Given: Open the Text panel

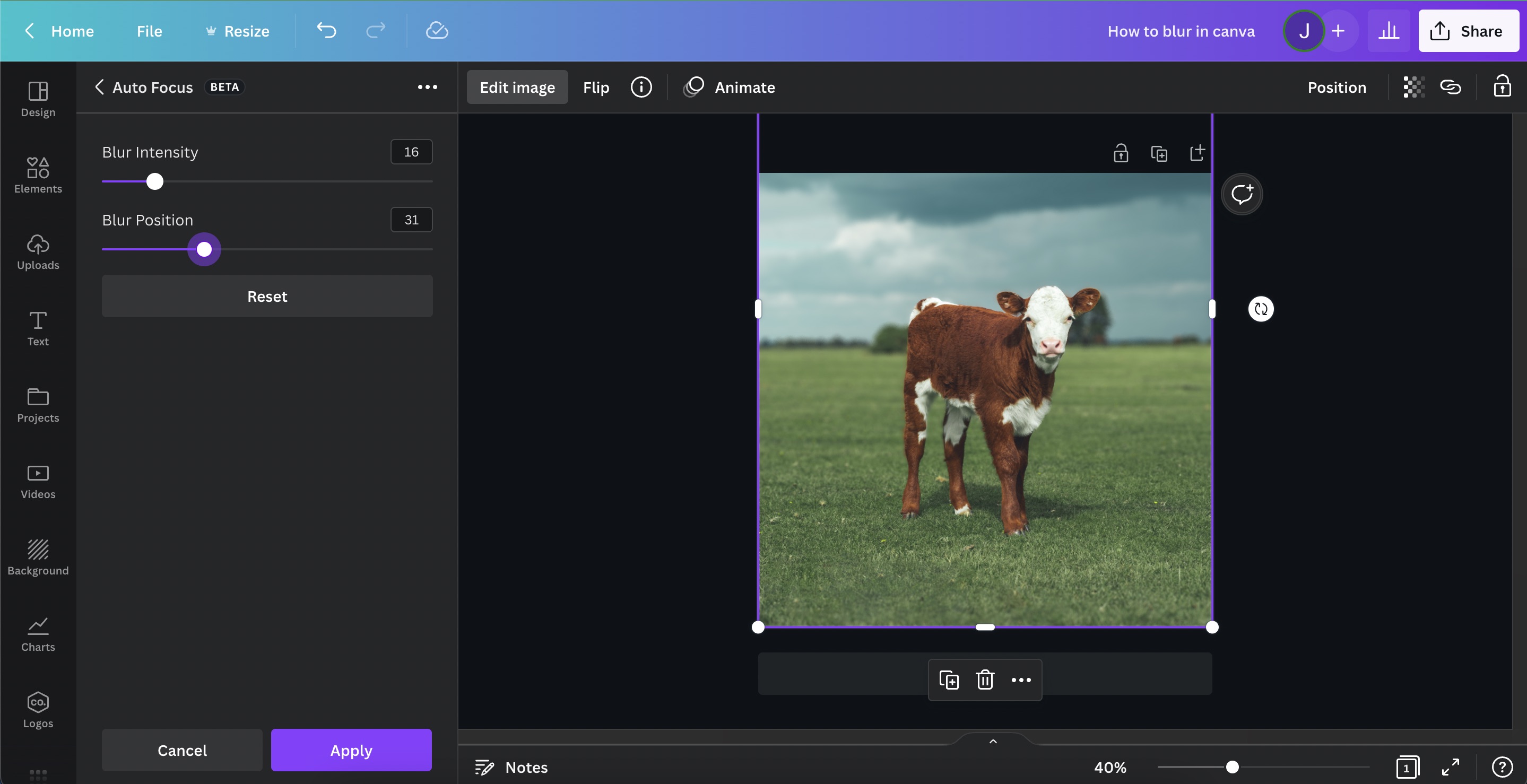Looking at the screenshot, I should click(37, 328).
